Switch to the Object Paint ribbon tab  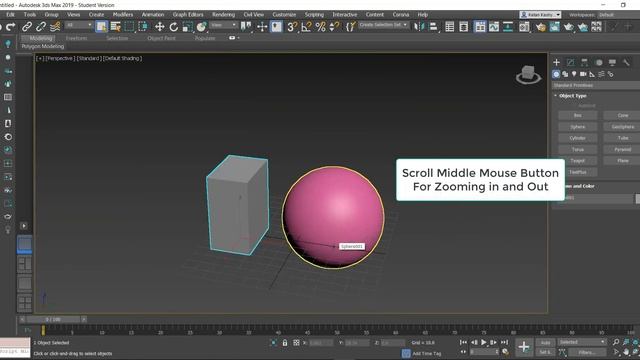point(161,38)
